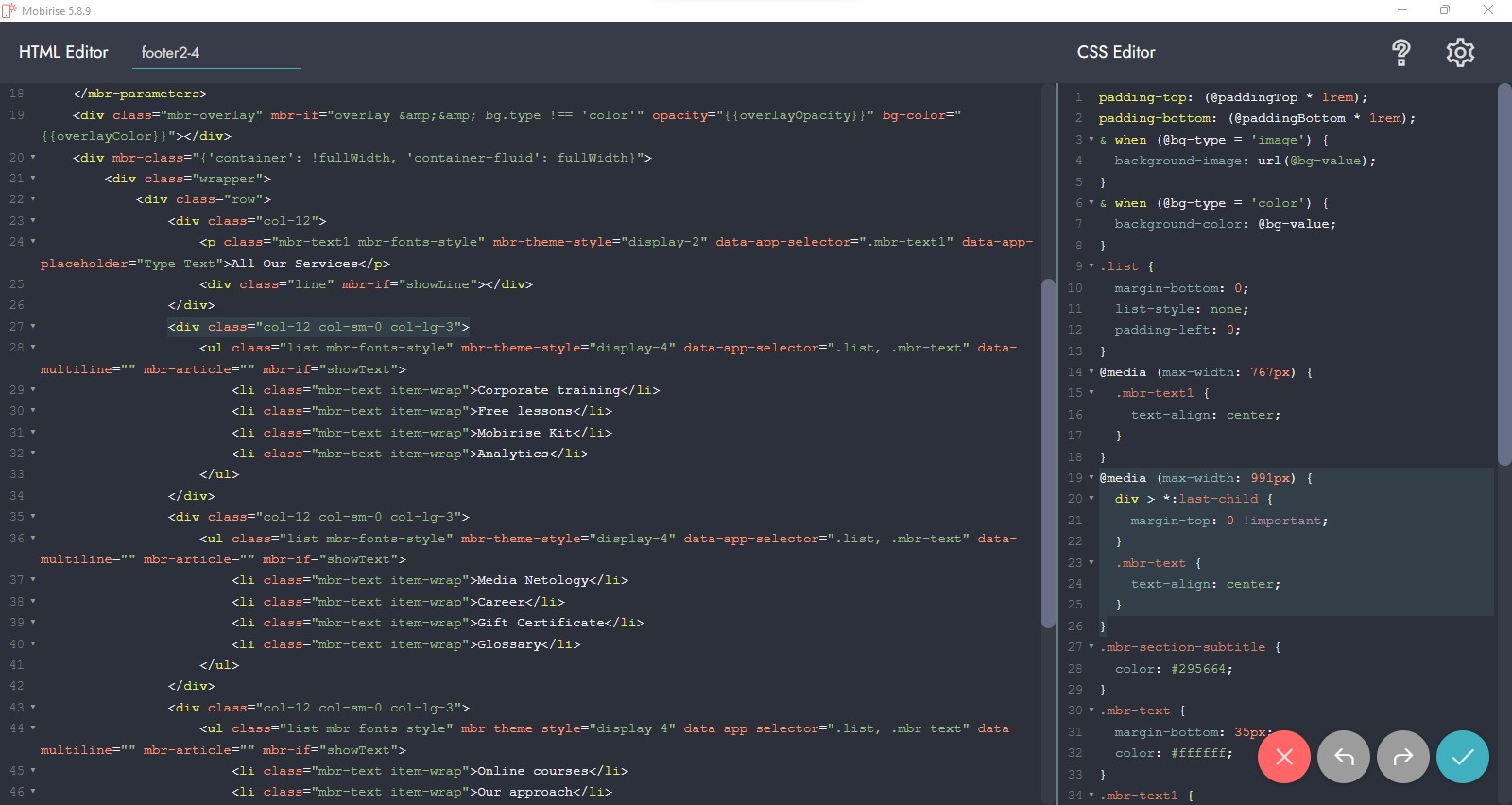Fold CSS line 30 .mbr-text rule

1091,711
